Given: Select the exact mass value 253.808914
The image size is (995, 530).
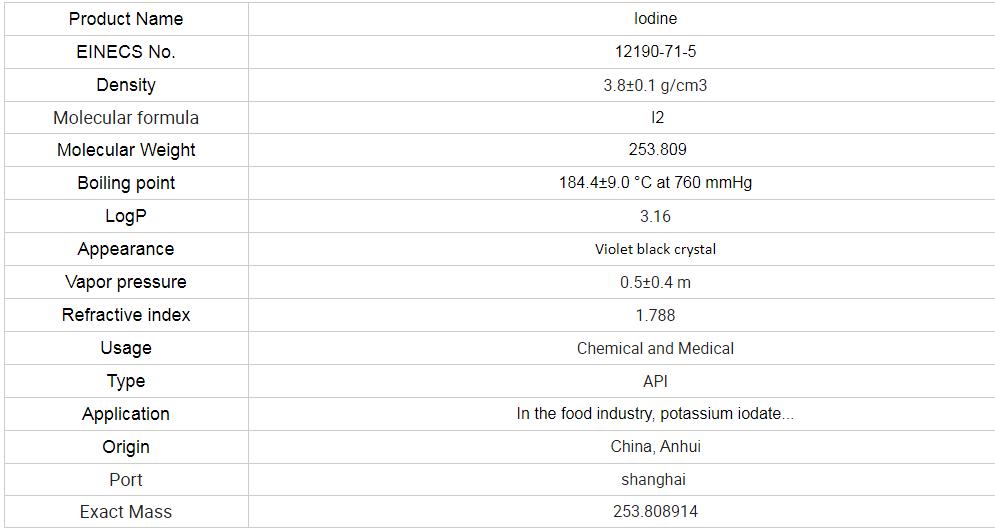Looking at the screenshot, I should (x=655, y=512).
